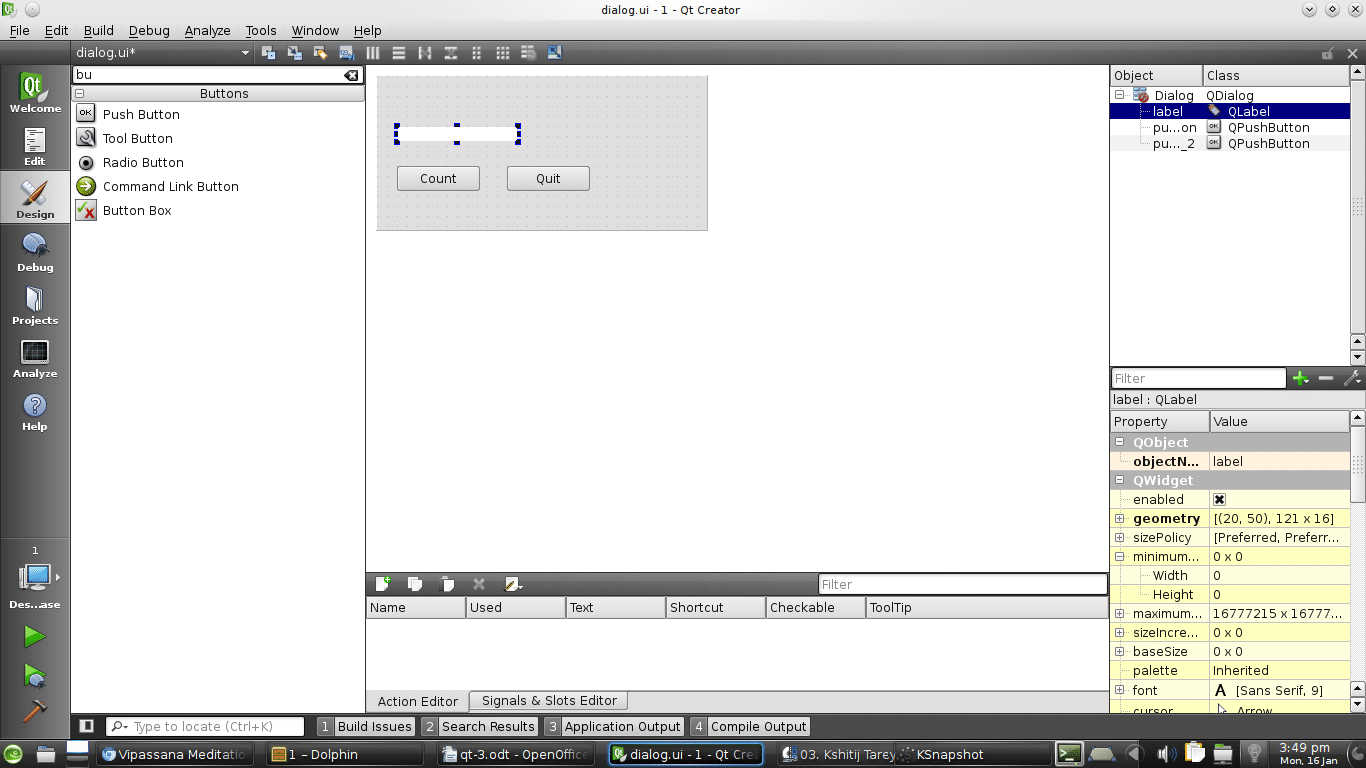Click the volume icon in system tray
The height and width of the screenshot is (768, 1366).
[1164, 754]
